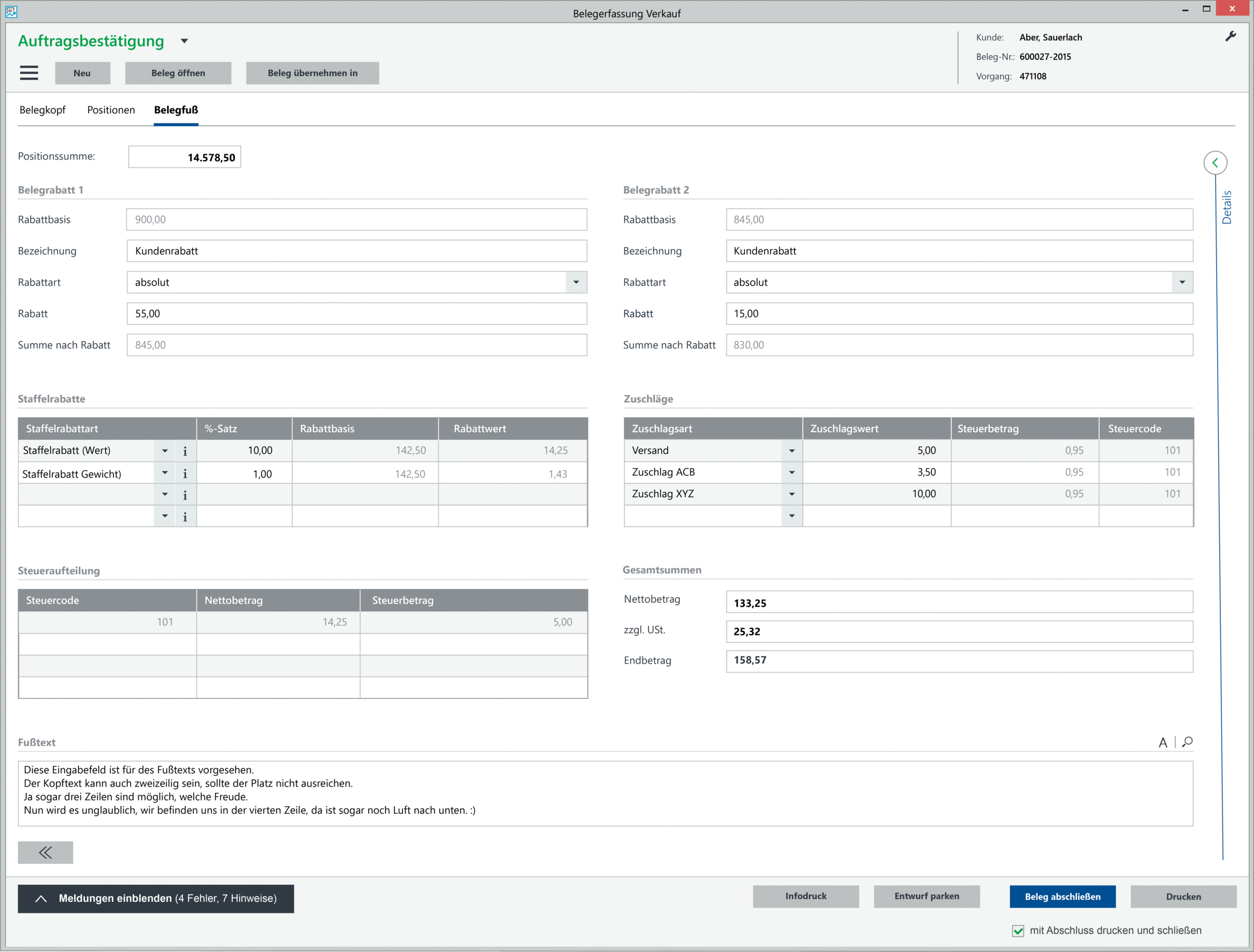Click the Entwurf parken button

[x=926, y=897]
